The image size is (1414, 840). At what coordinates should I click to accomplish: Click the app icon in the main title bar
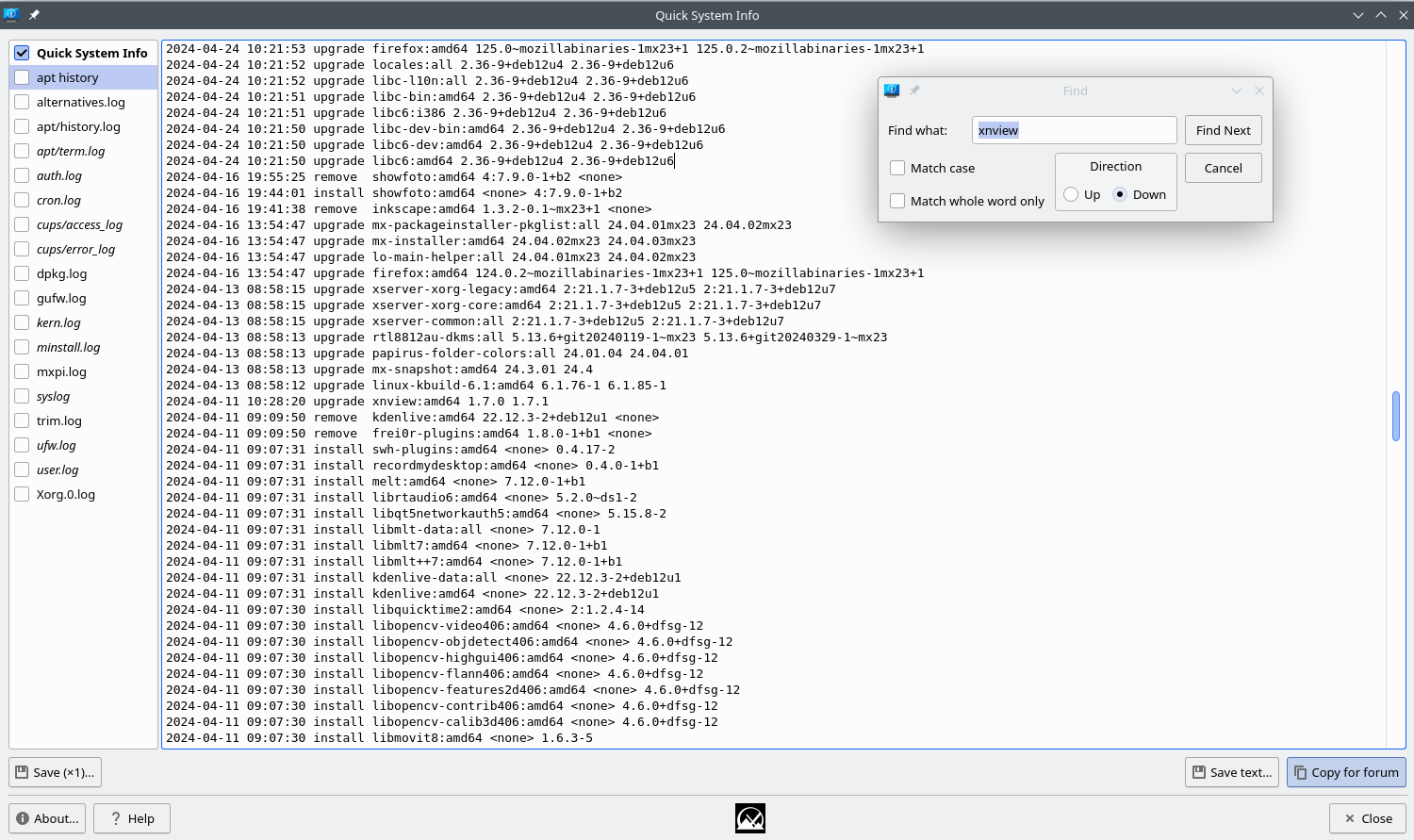[11, 15]
